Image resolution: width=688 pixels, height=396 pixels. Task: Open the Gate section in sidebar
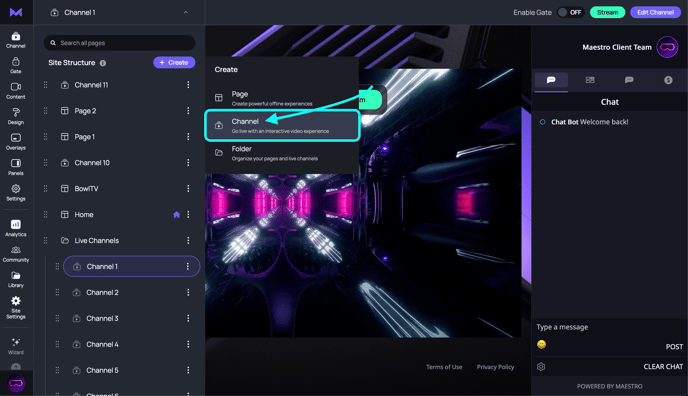pos(16,65)
